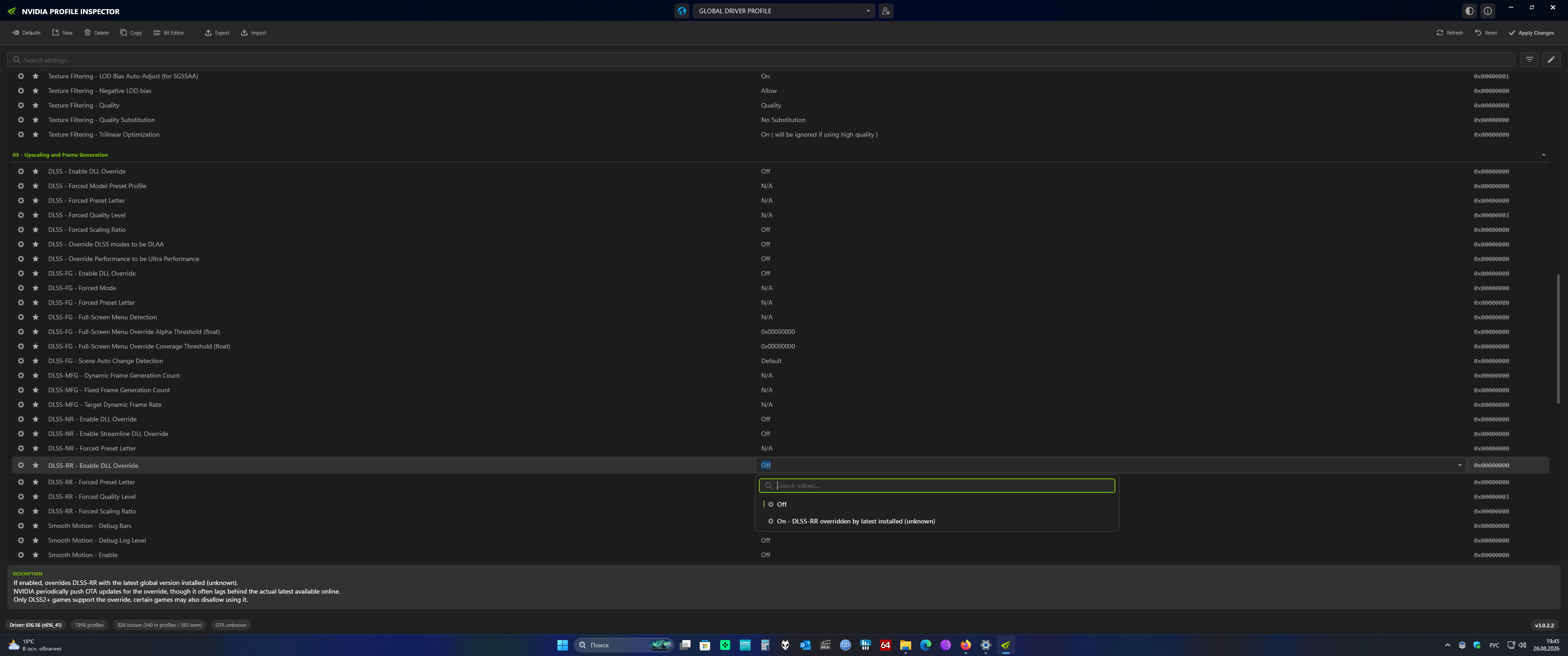The width and height of the screenshot is (1568, 656).
Task: Copy the current profile
Action: (x=131, y=33)
